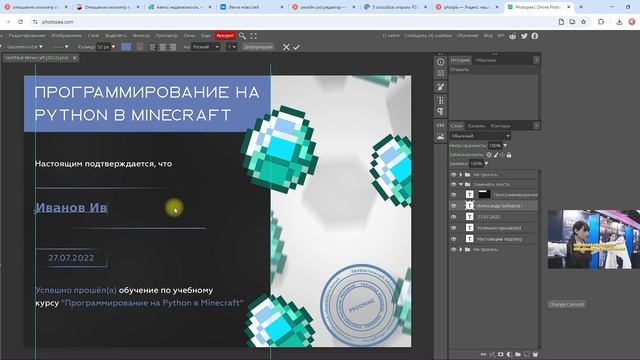640x360 pixels.
Task: Align text left in options bar
Action: coord(153,47)
